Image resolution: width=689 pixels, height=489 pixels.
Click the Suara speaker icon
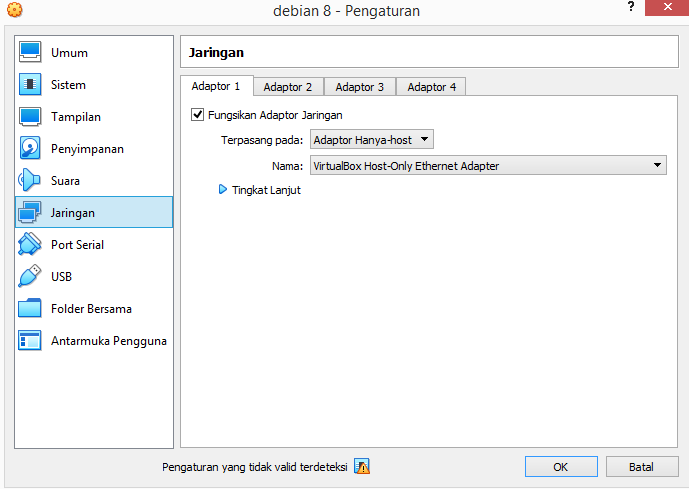29,180
